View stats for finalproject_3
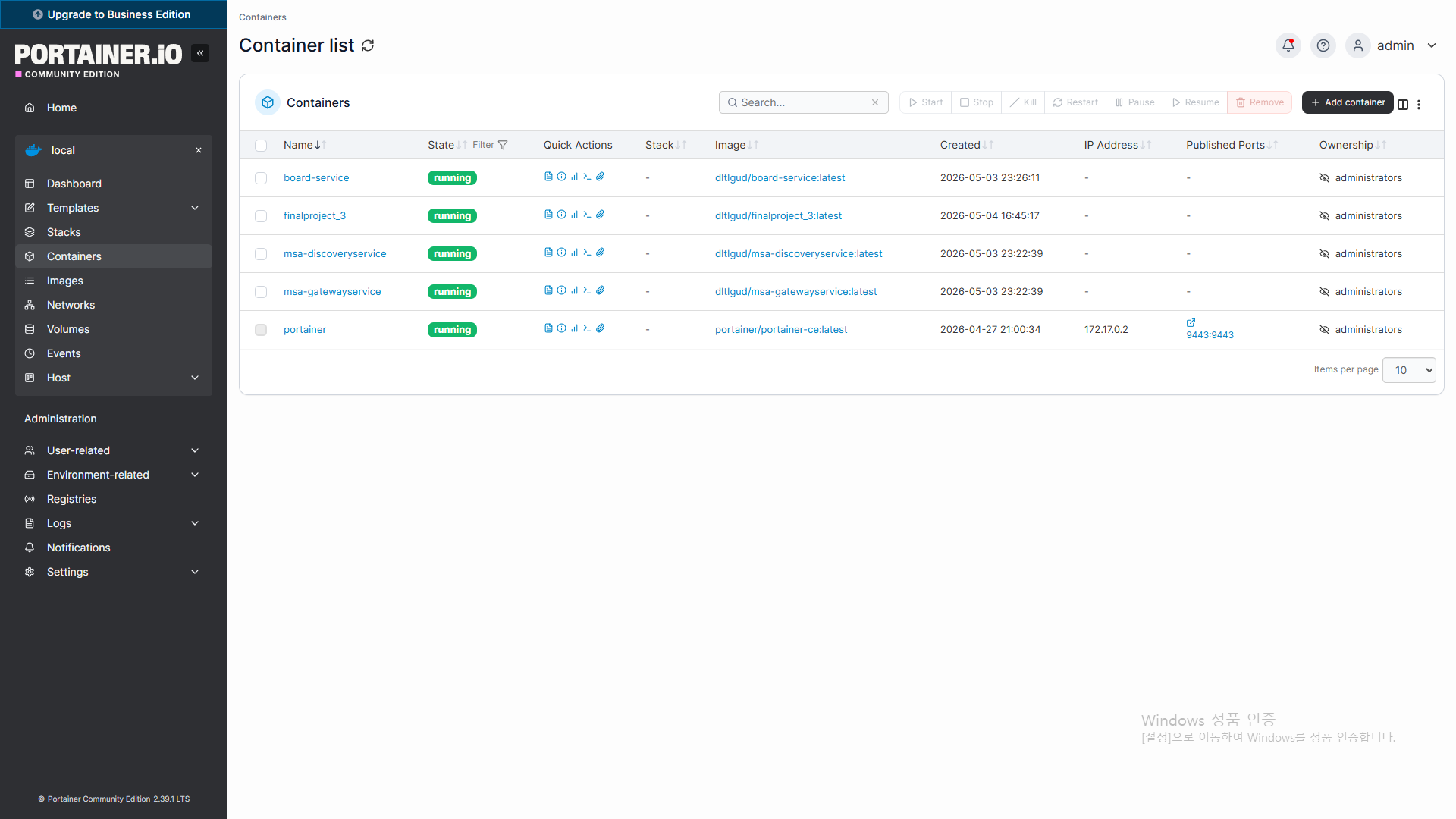 [x=574, y=215]
